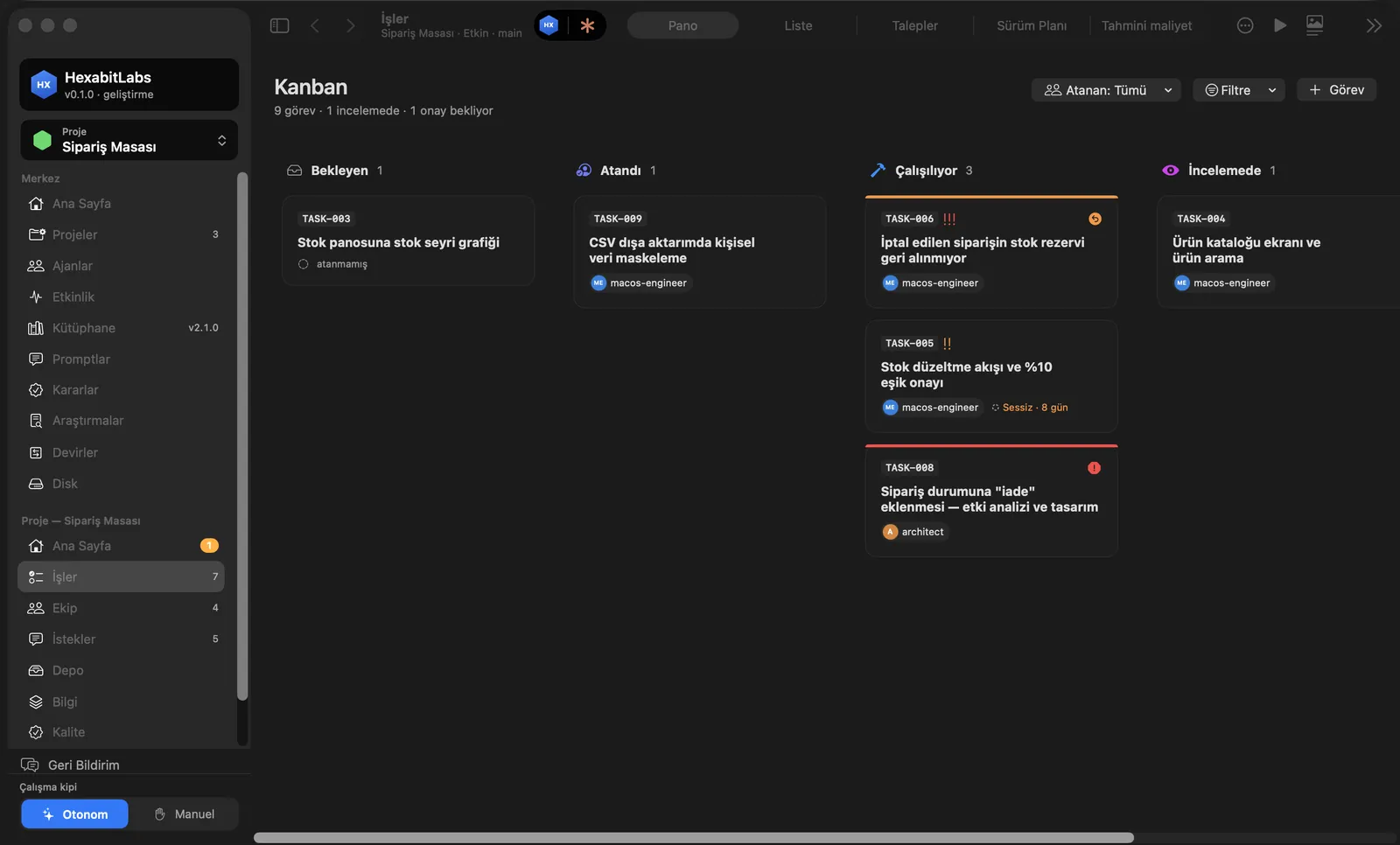Open the Atanan: Tümü dropdown

pos(1107,90)
